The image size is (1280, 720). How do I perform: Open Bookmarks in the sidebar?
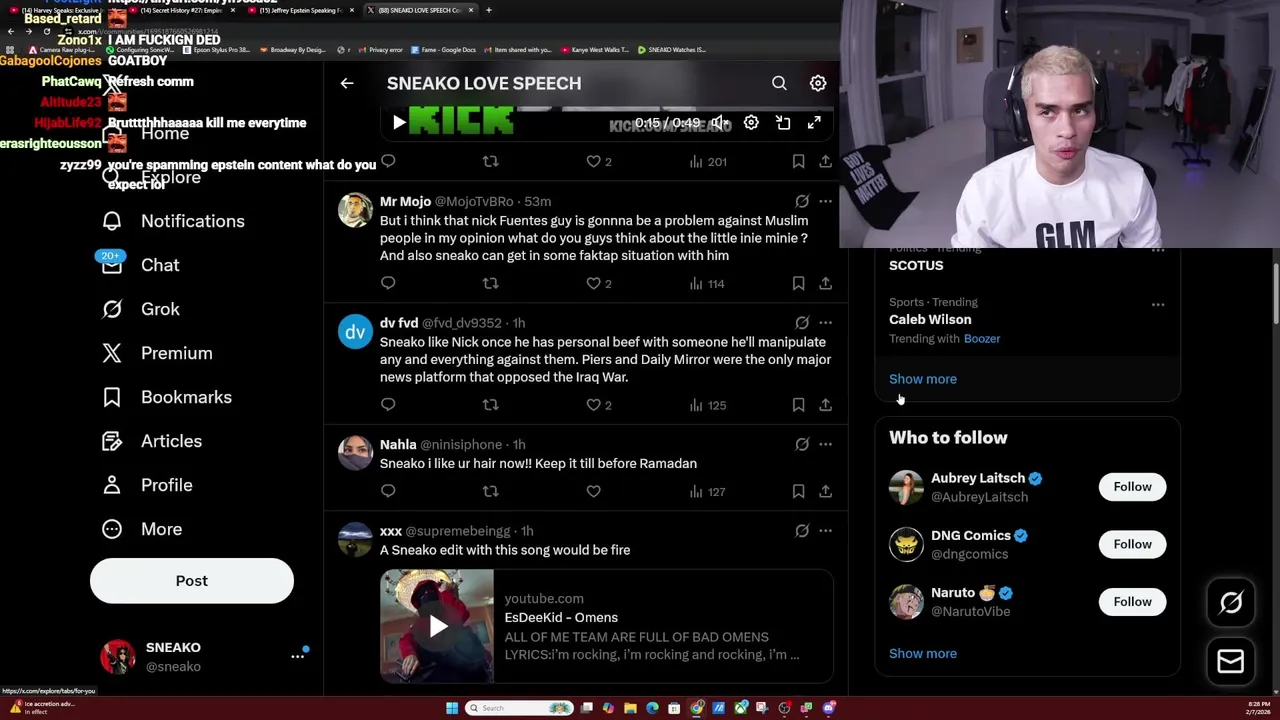coord(167,397)
